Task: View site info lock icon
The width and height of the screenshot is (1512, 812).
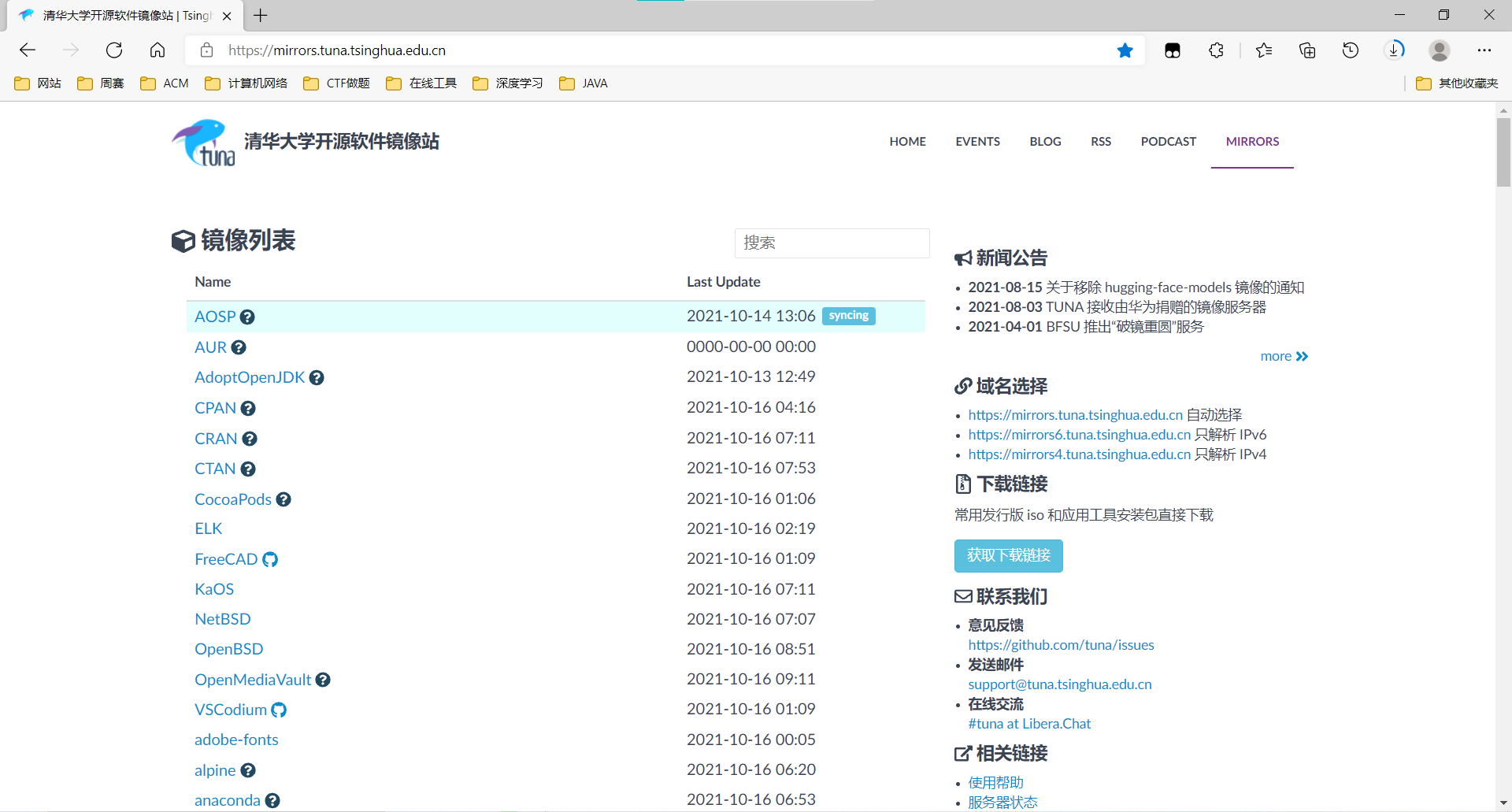Action: [x=207, y=50]
